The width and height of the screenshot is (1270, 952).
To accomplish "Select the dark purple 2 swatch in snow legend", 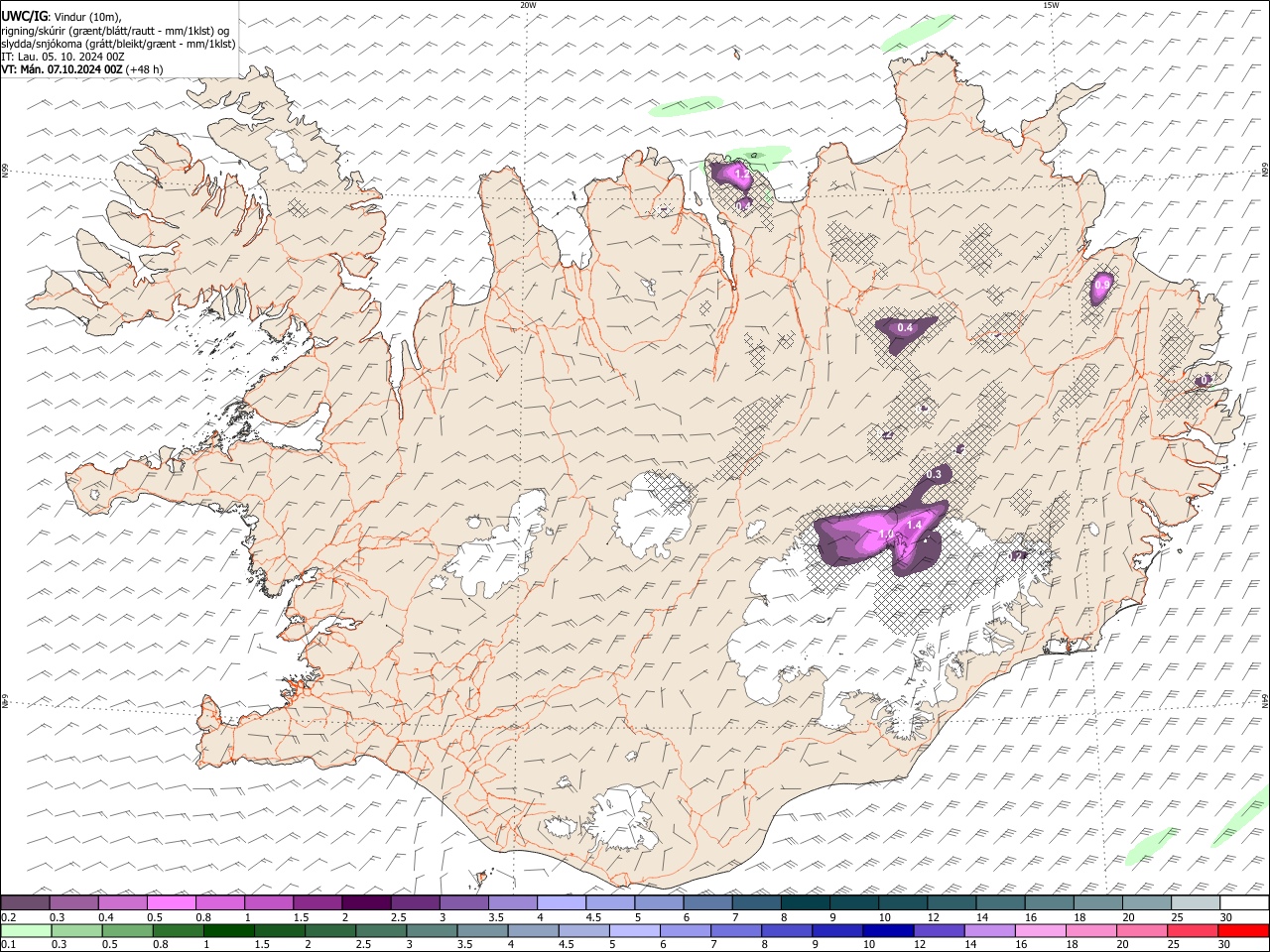I will (x=367, y=902).
